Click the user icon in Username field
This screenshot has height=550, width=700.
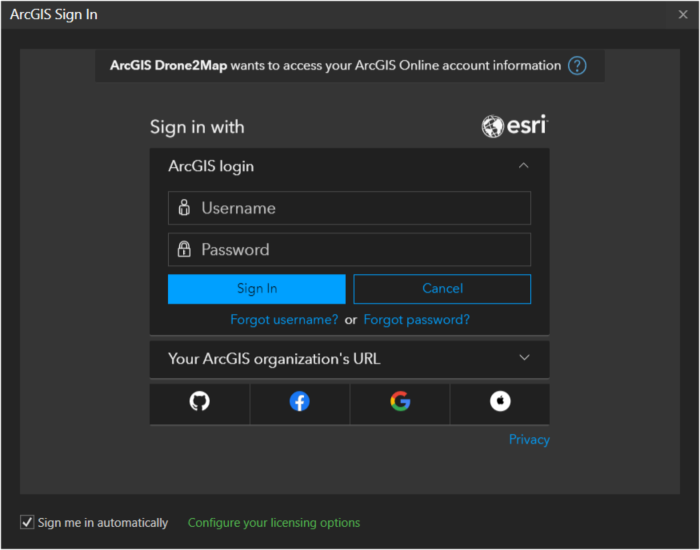pyautogui.click(x=184, y=208)
